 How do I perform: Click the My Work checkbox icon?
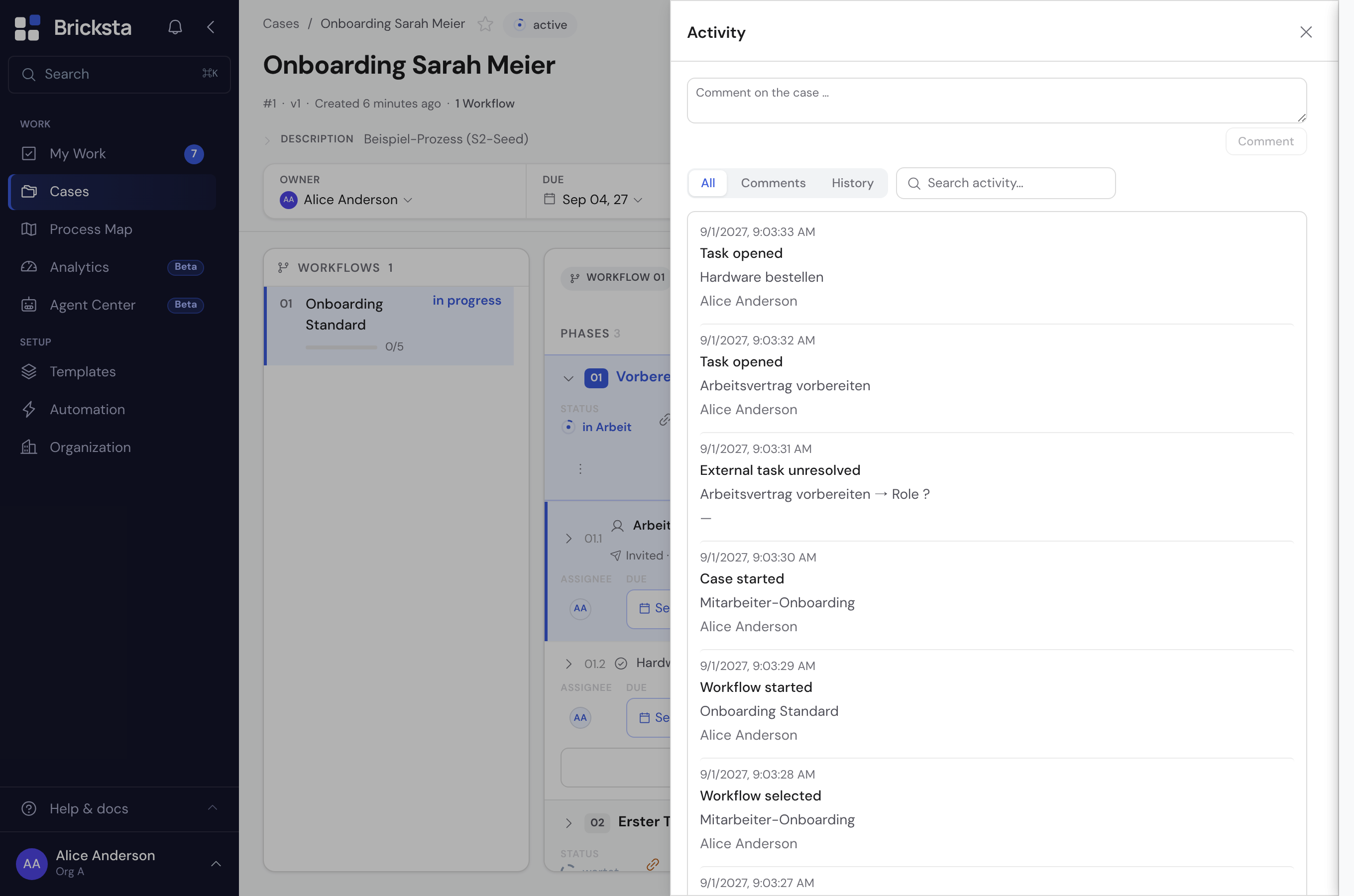click(28, 154)
